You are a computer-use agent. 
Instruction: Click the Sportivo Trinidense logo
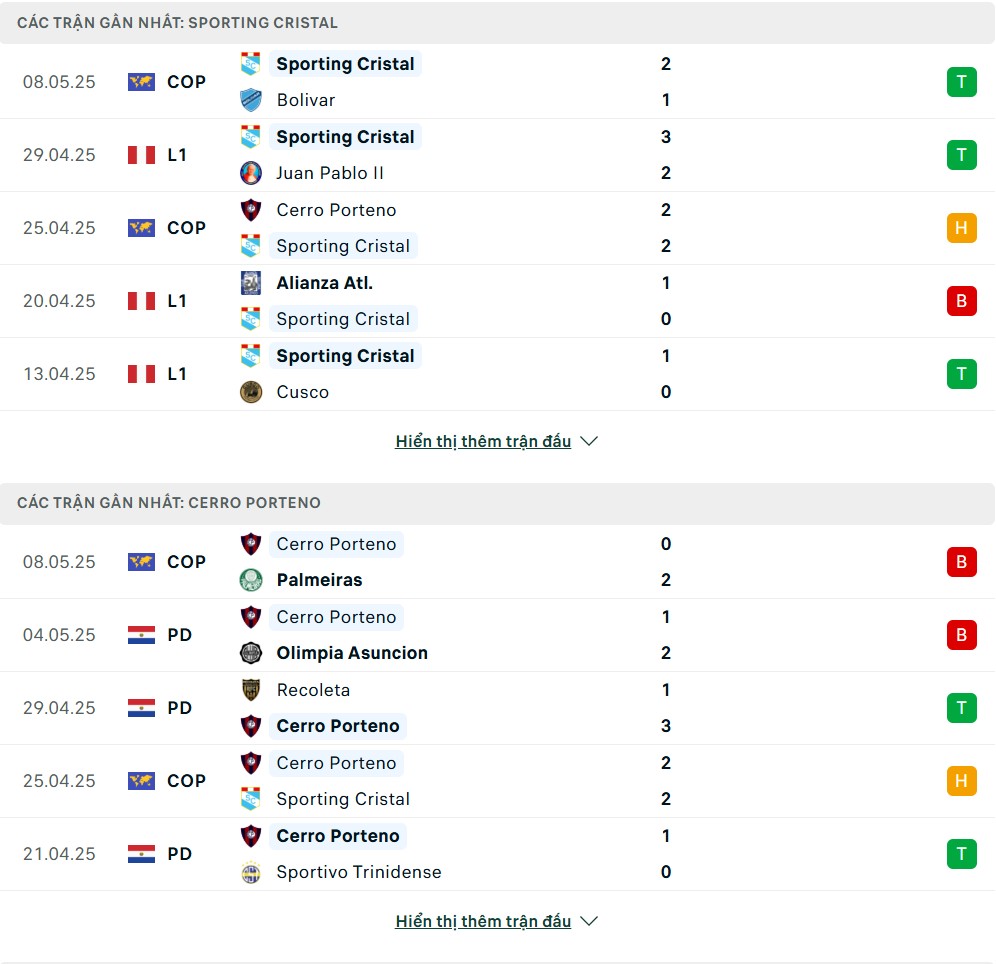(x=251, y=872)
